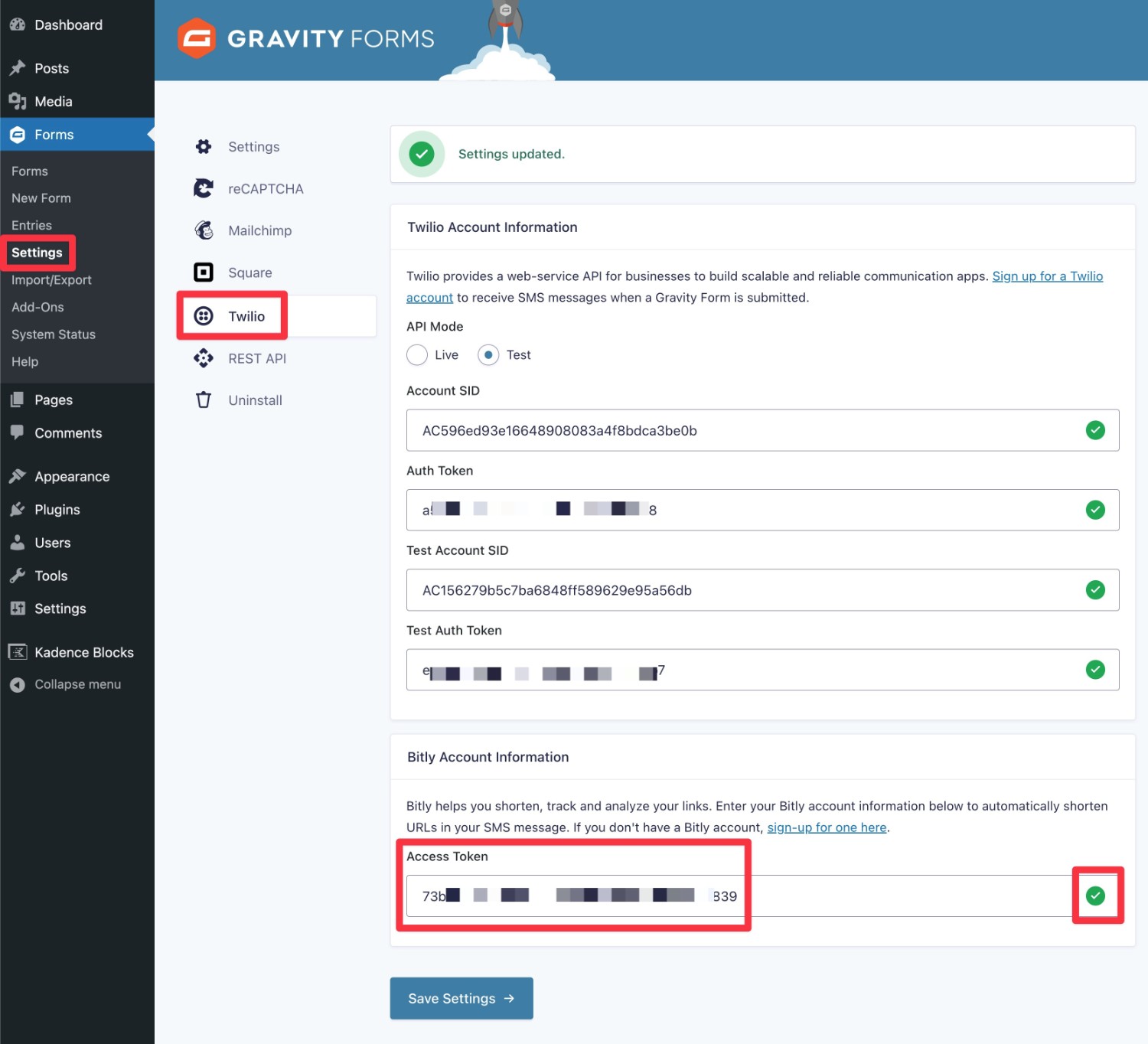1148x1044 pixels.
Task: Expand the Appearance menu
Action: (71, 475)
